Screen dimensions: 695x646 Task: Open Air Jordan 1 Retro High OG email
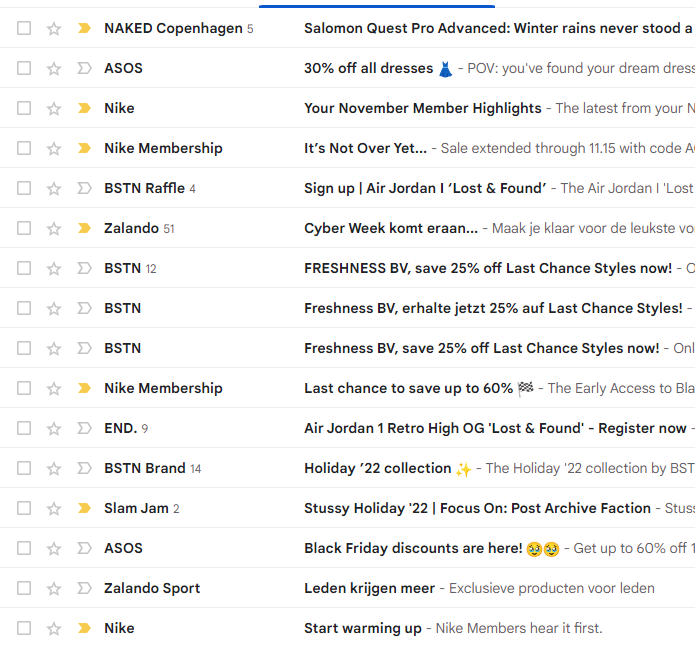point(495,428)
